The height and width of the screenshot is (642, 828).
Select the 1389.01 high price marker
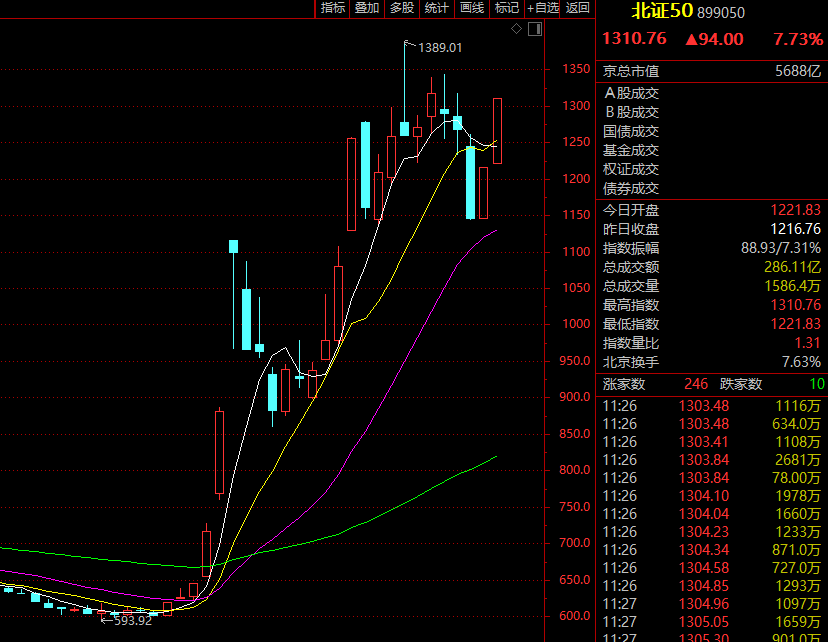point(440,47)
